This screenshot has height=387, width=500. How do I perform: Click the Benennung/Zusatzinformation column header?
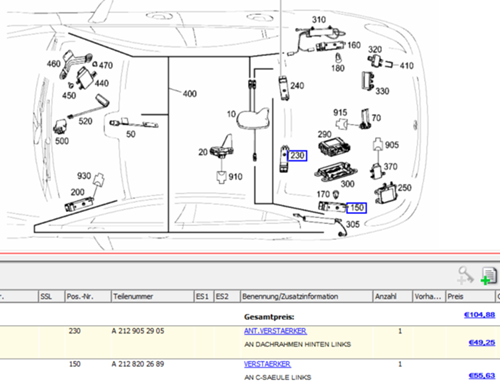(x=306, y=296)
